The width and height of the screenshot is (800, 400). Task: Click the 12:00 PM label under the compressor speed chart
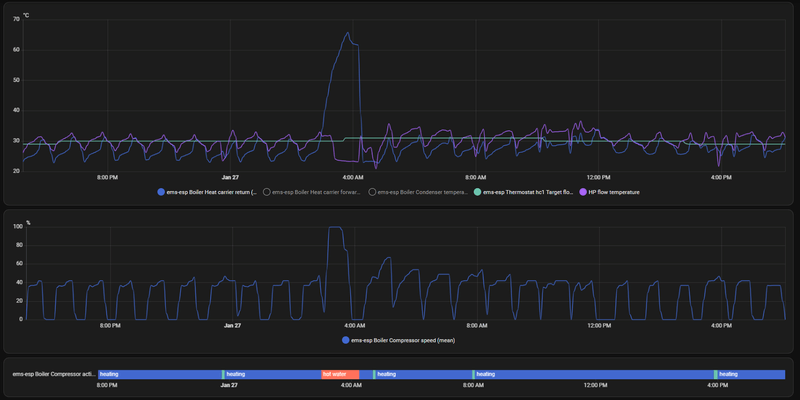[599, 326]
